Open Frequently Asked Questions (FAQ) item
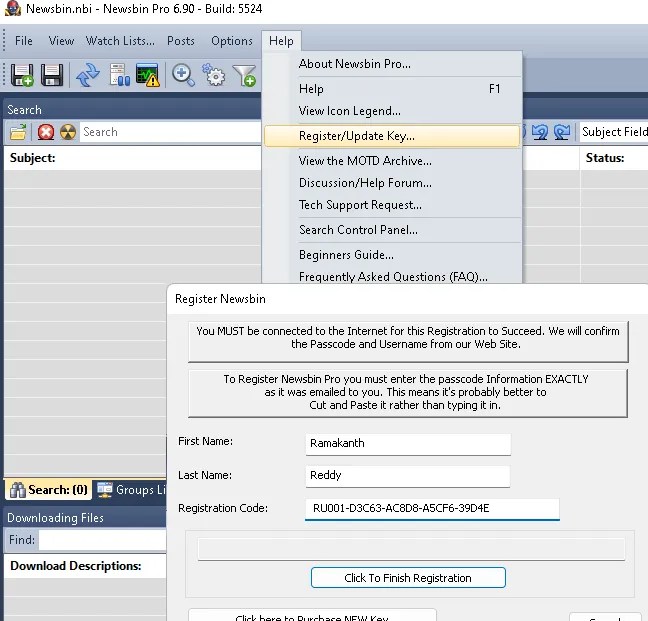The height and width of the screenshot is (621, 648). (392, 276)
